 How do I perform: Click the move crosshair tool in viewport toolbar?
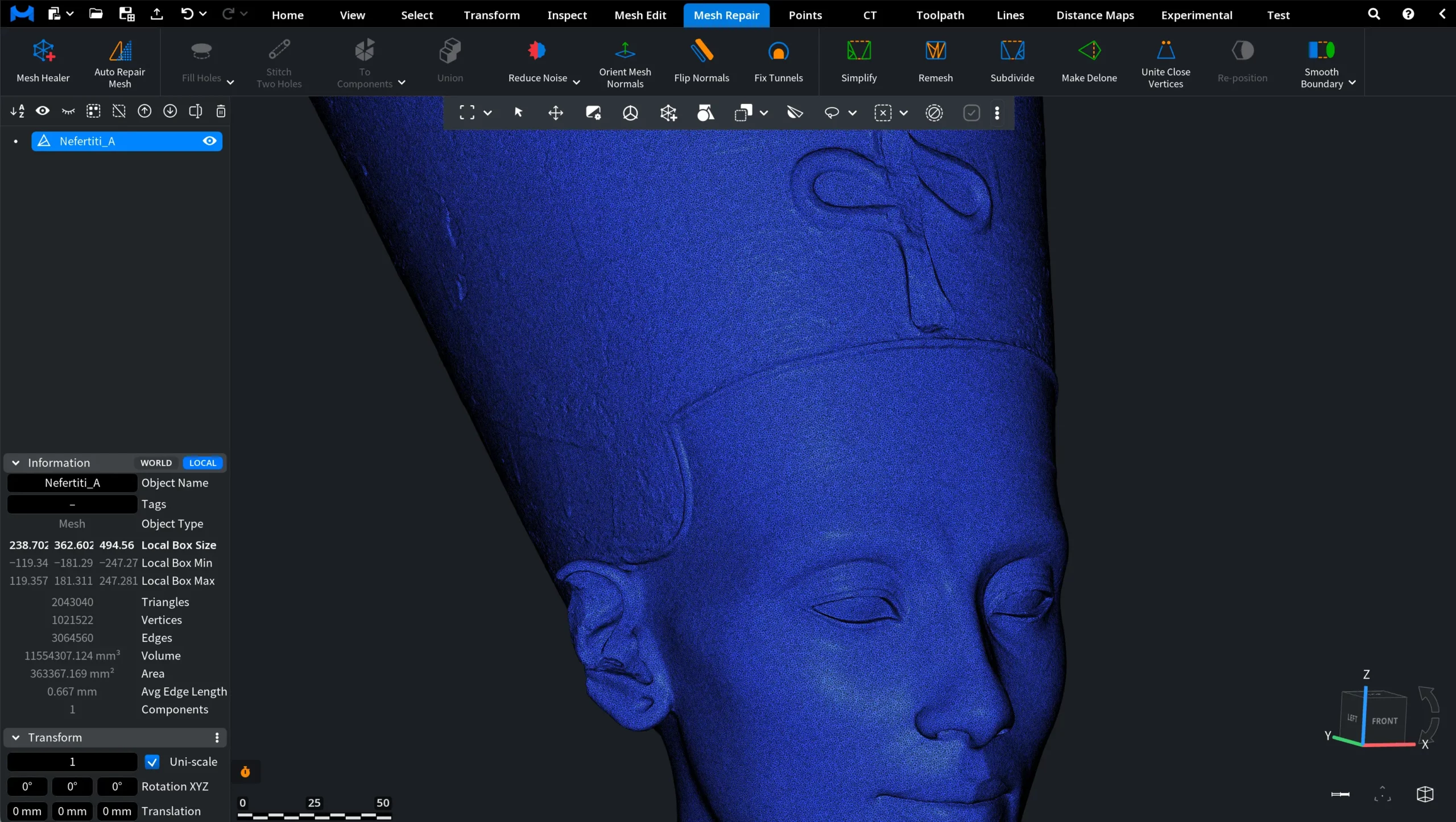click(556, 113)
